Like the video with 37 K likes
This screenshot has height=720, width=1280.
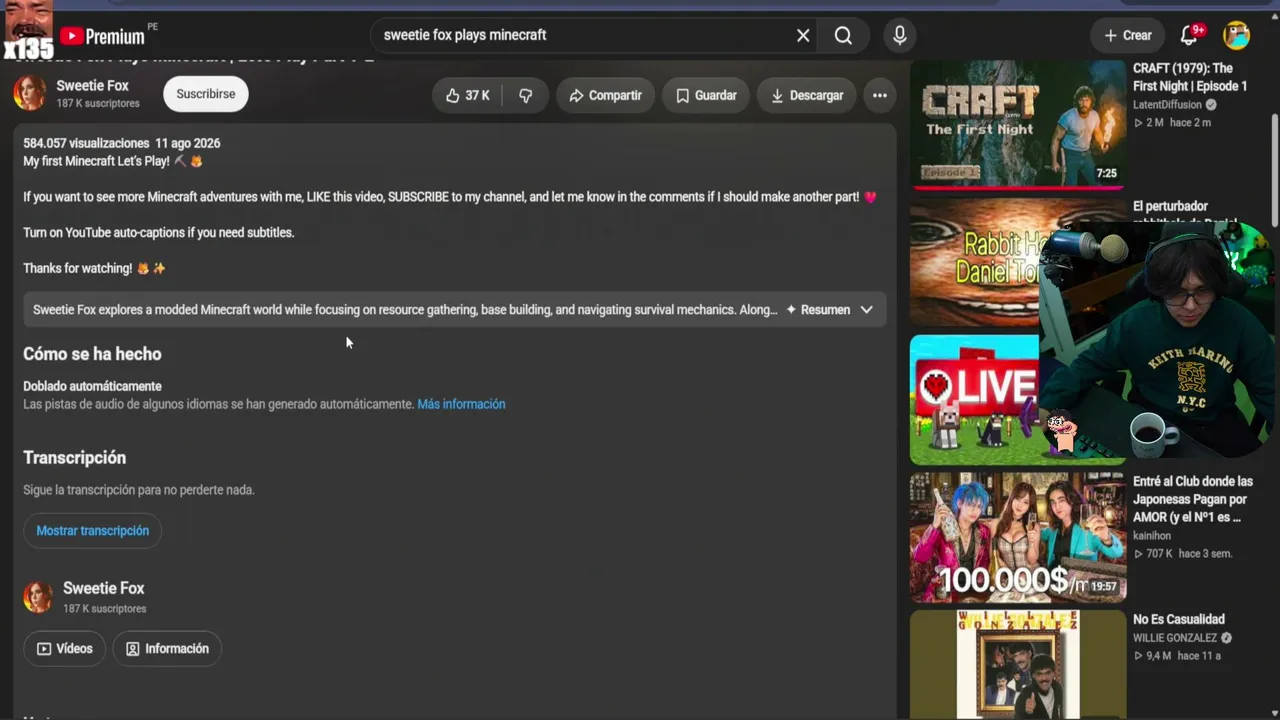468,95
